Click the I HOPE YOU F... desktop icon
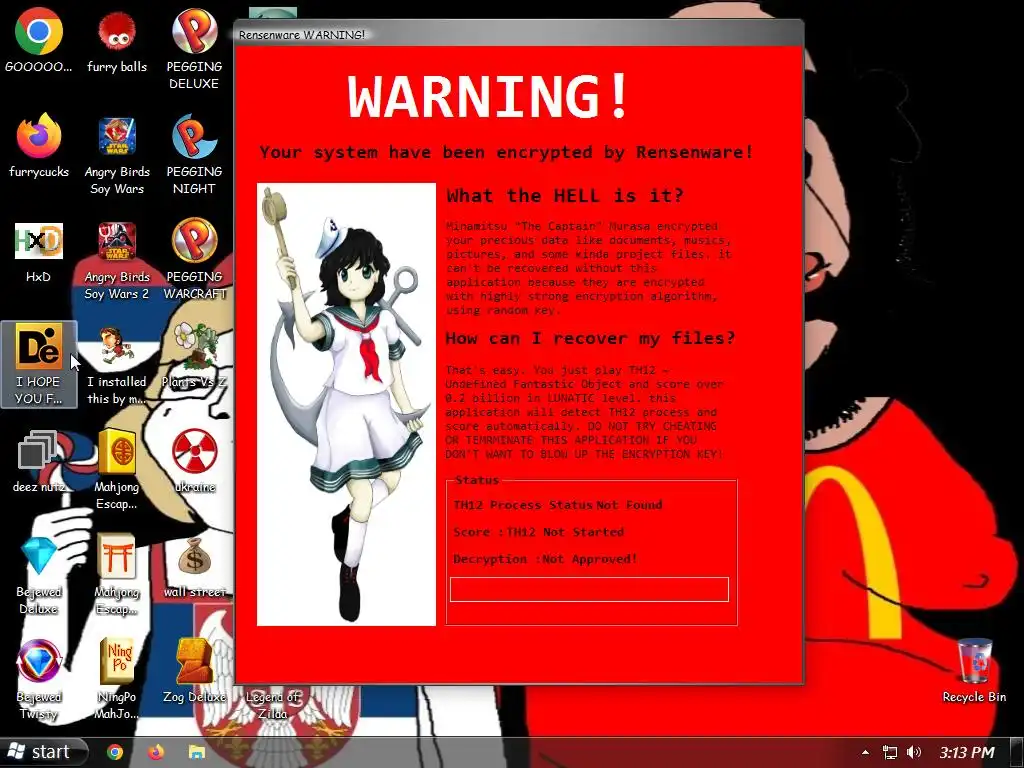The height and width of the screenshot is (768, 1024). point(39,364)
